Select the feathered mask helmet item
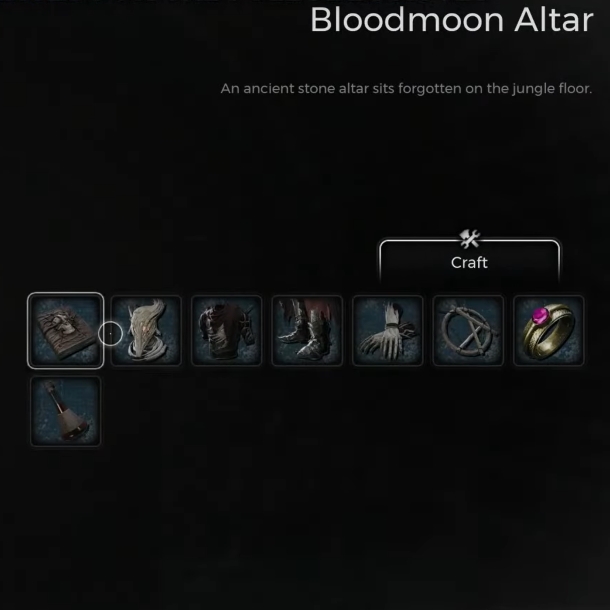 [x=146, y=330]
